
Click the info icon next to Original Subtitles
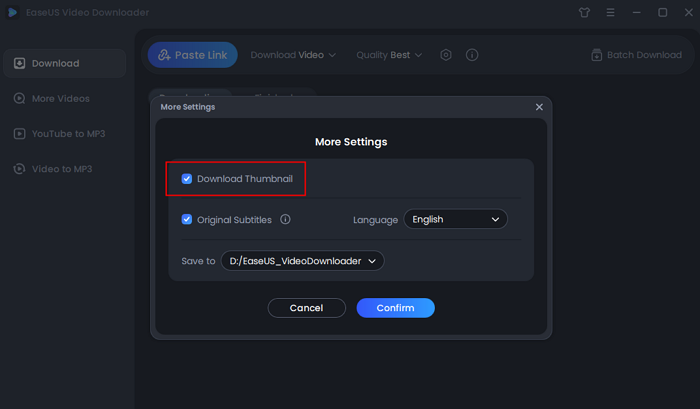point(285,219)
